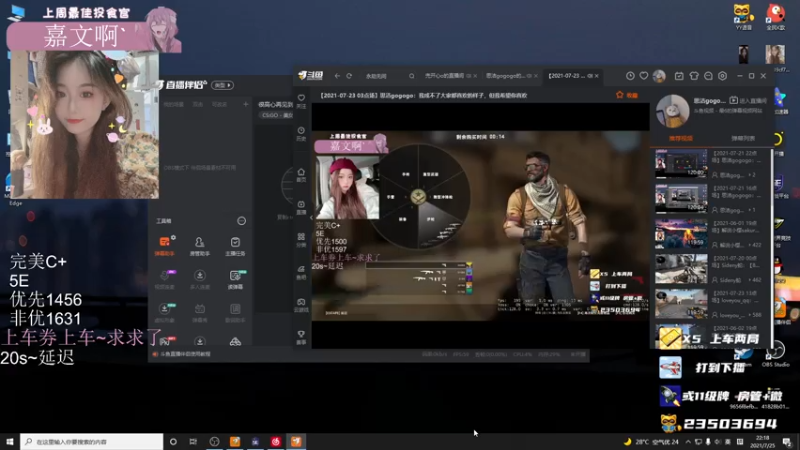Open 多人连麦 tool in 直播伴侣 toolbox

pyautogui.click(x=199, y=279)
